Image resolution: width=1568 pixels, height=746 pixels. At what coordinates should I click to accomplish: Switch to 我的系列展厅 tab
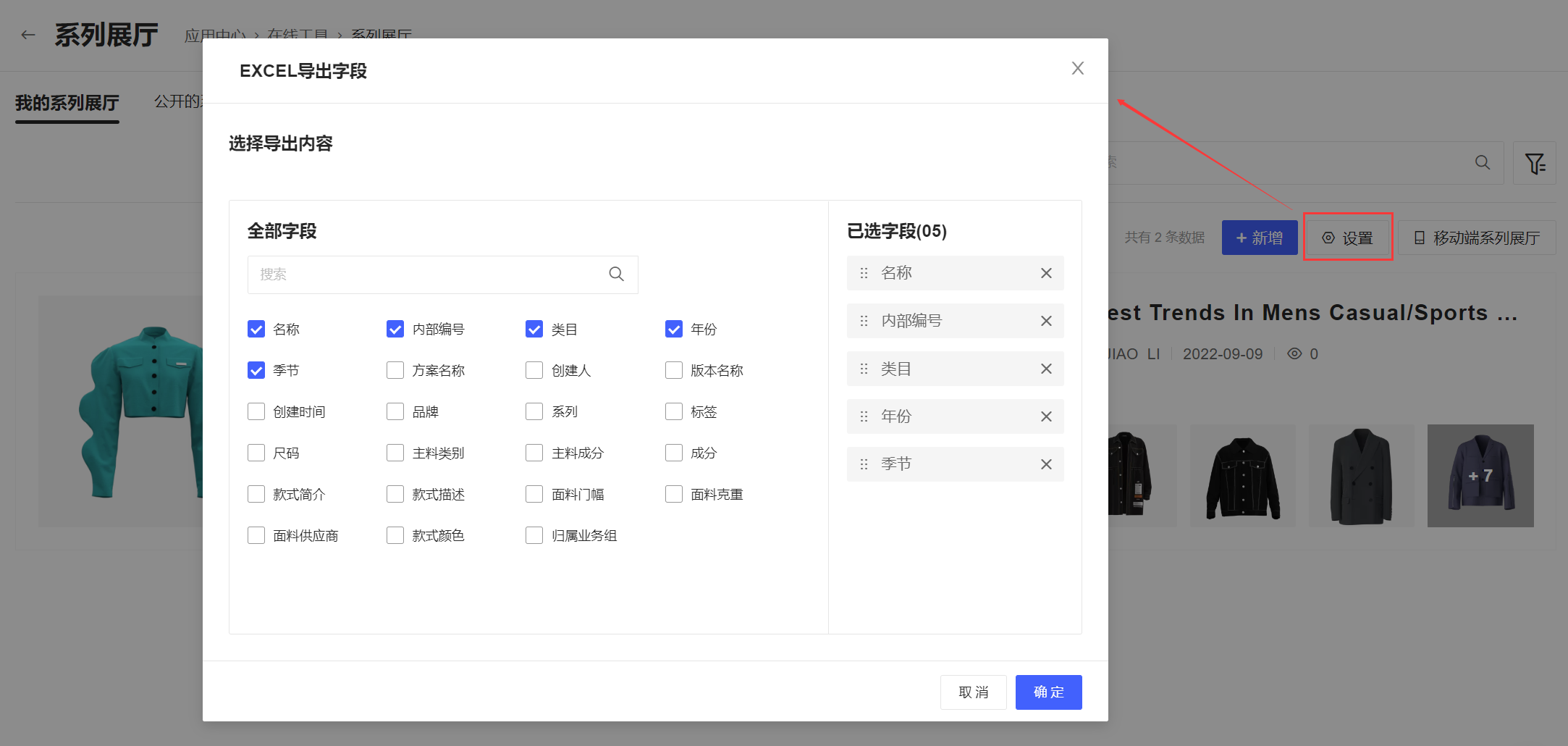click(x=67, y=103)
